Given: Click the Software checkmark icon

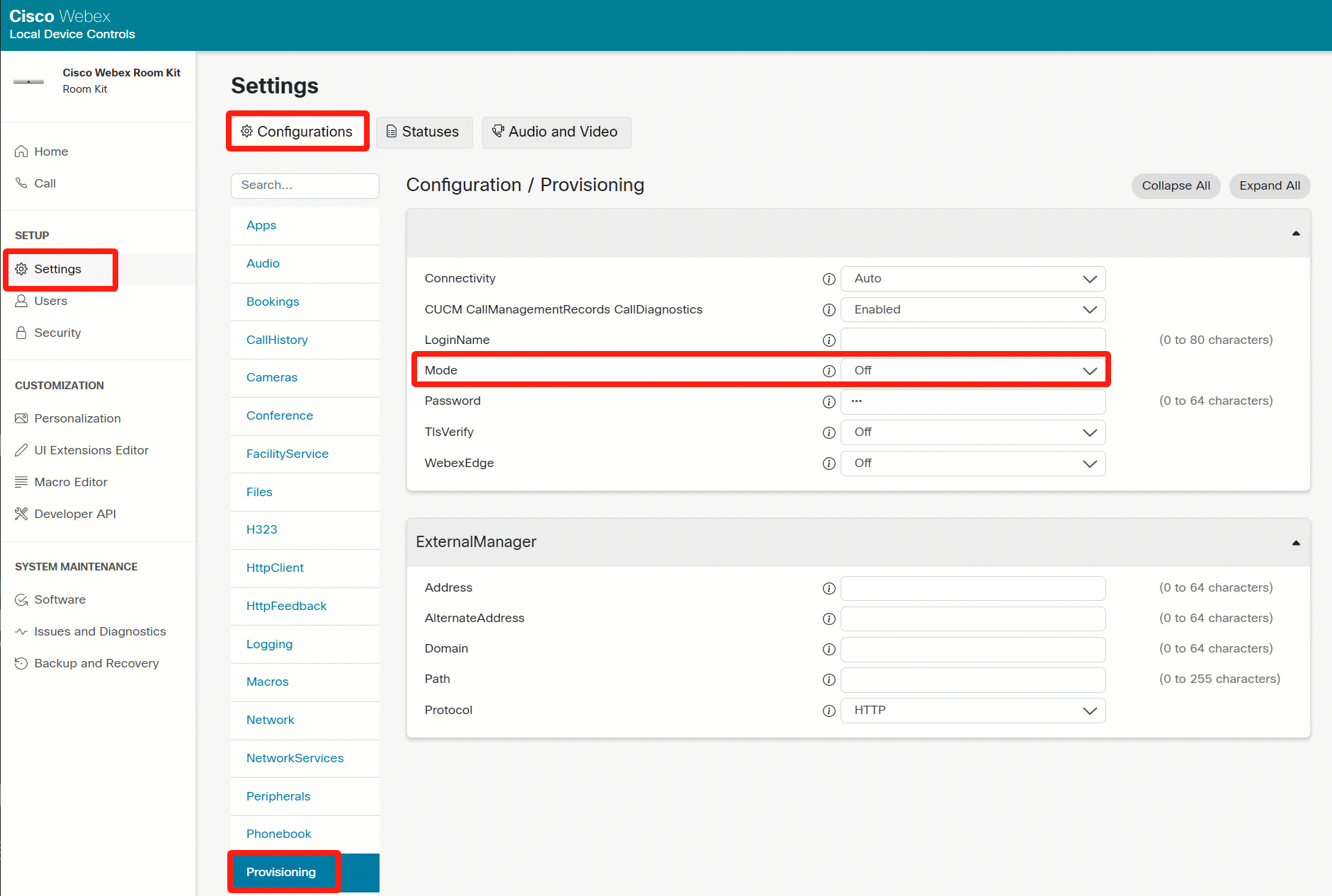Looking at the screenshot, I should (x=21, y=599).
